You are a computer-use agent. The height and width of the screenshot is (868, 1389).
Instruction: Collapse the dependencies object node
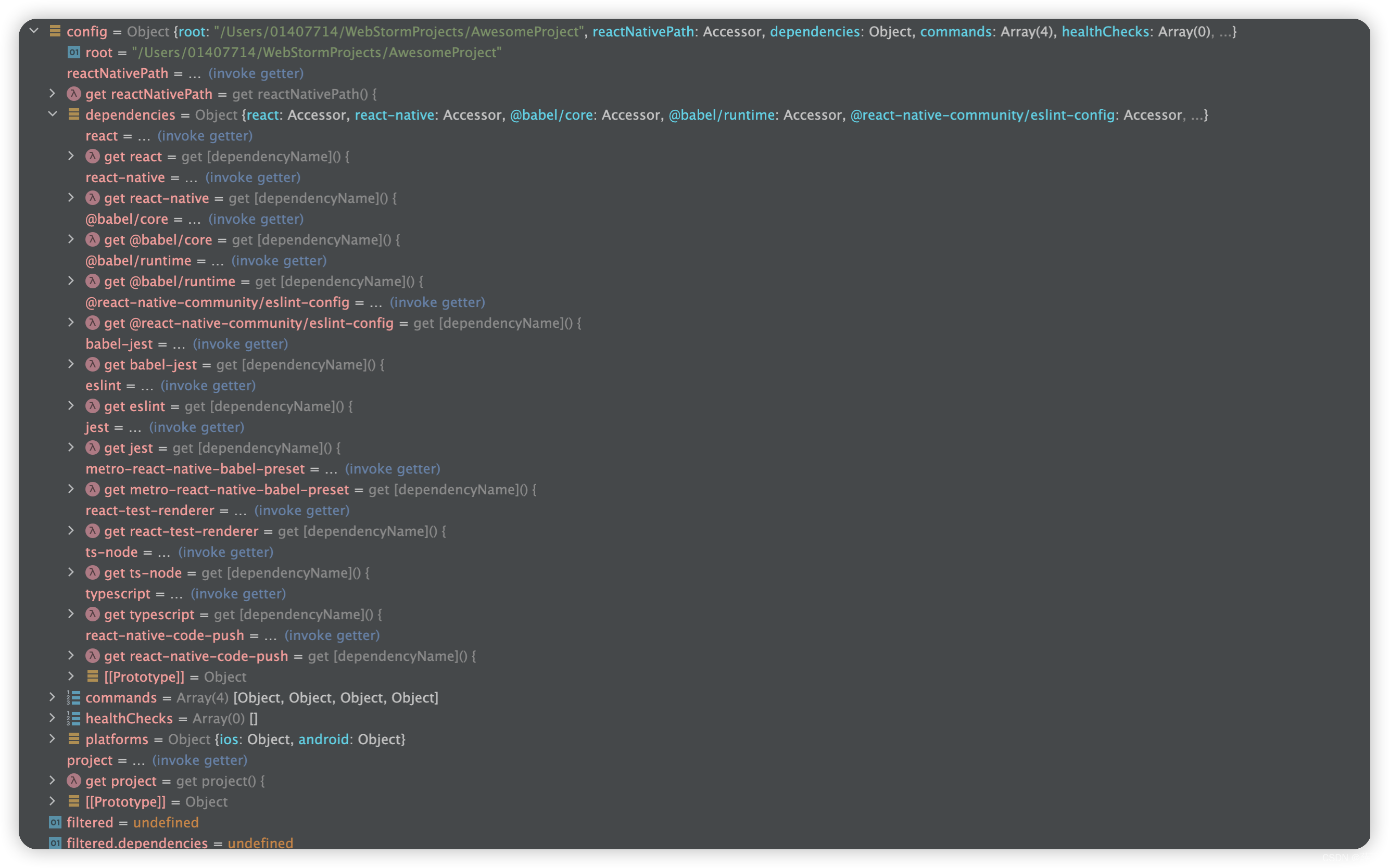click(52, 114)
